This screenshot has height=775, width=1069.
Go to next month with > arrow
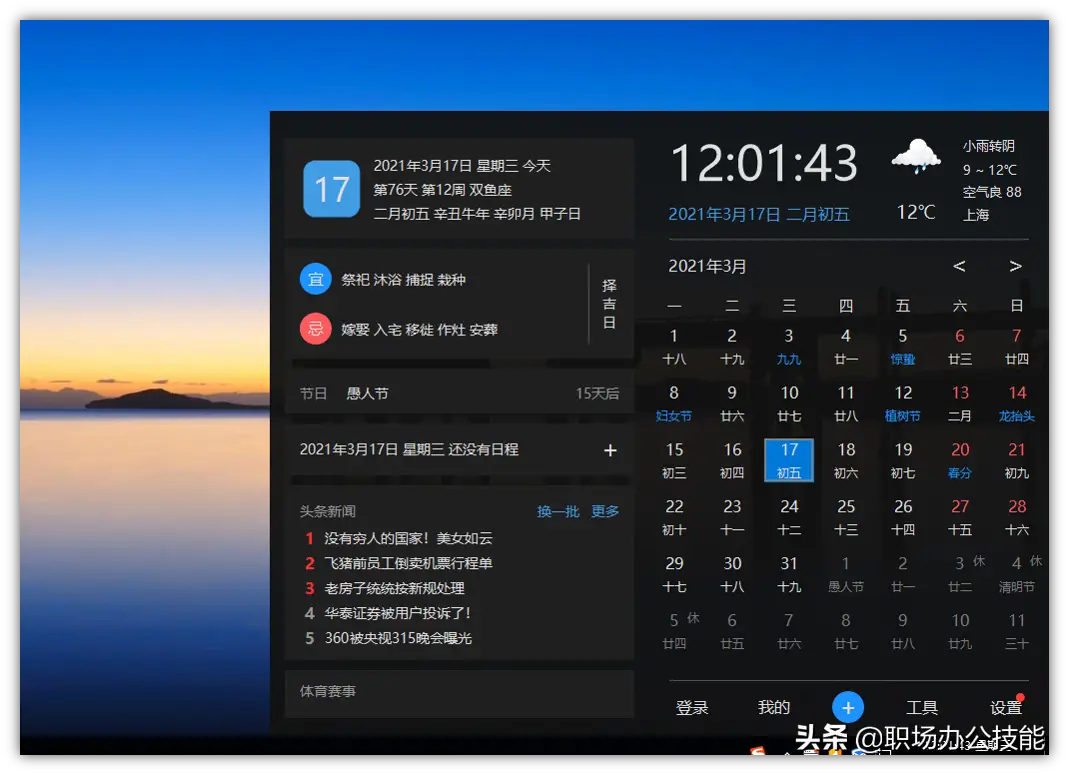(x=1015, y=266)
